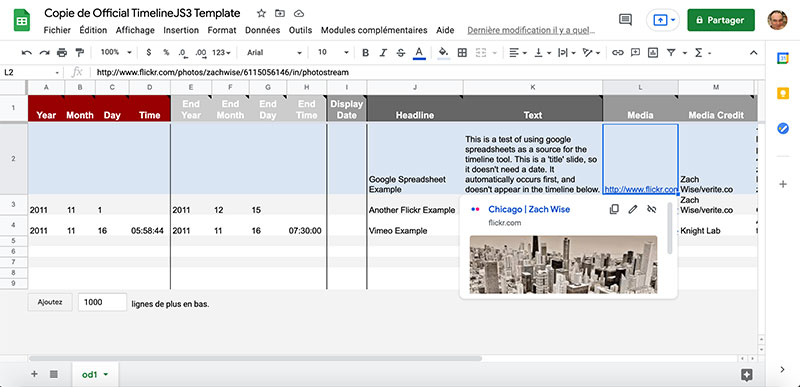Open text wrapping dropdown
800x387 pixels.
point(567,53)
